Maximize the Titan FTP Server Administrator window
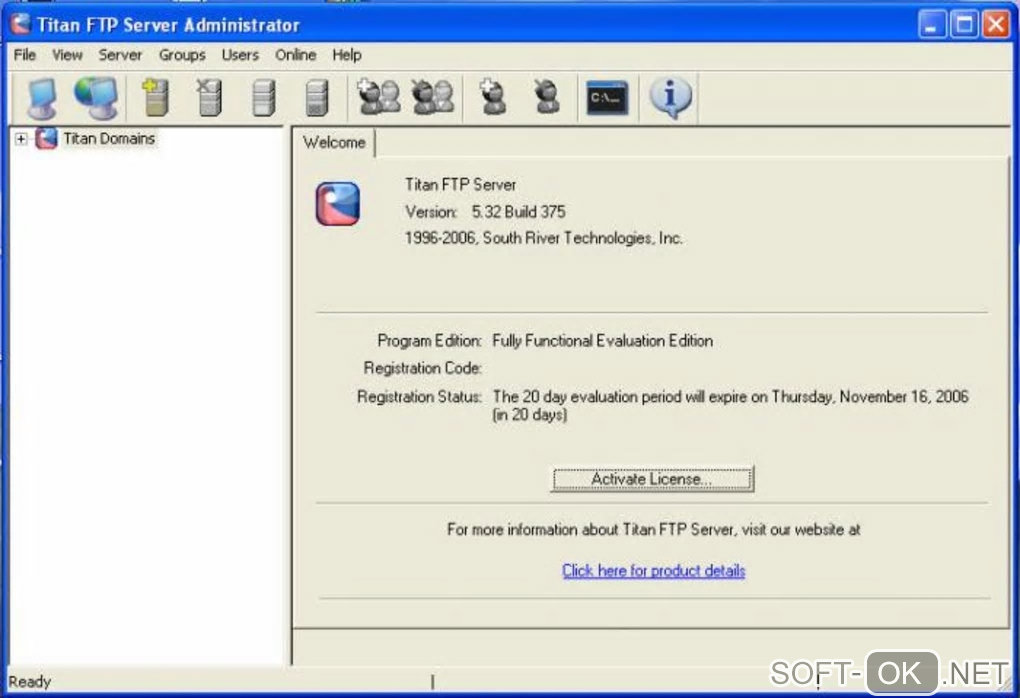The width and height of the screenshot is (1020, 698). click(x=963, y=25)
